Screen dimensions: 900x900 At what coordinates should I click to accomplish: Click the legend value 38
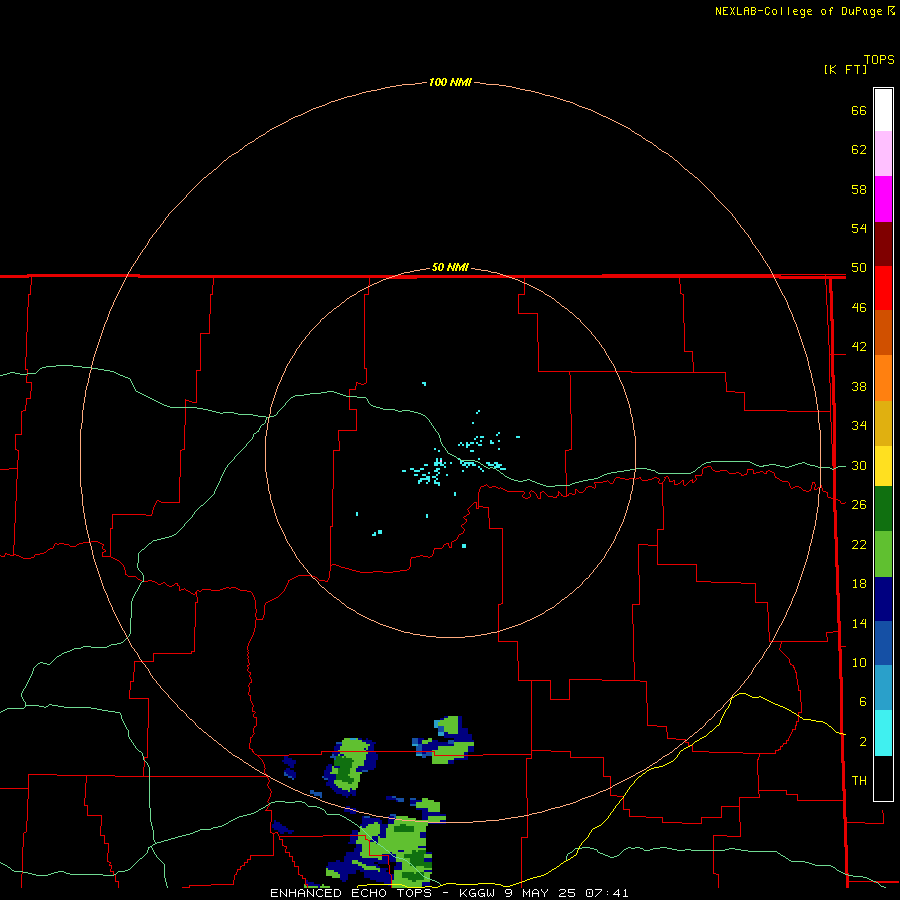859,387
